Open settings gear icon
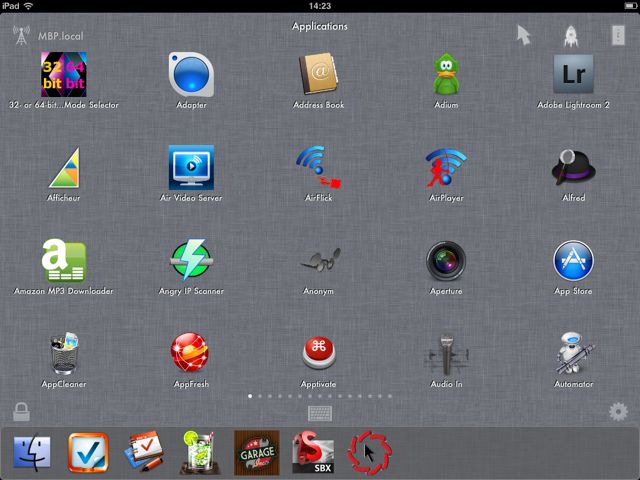The height and width of the screenshot is (480, 640). point(618,412)
